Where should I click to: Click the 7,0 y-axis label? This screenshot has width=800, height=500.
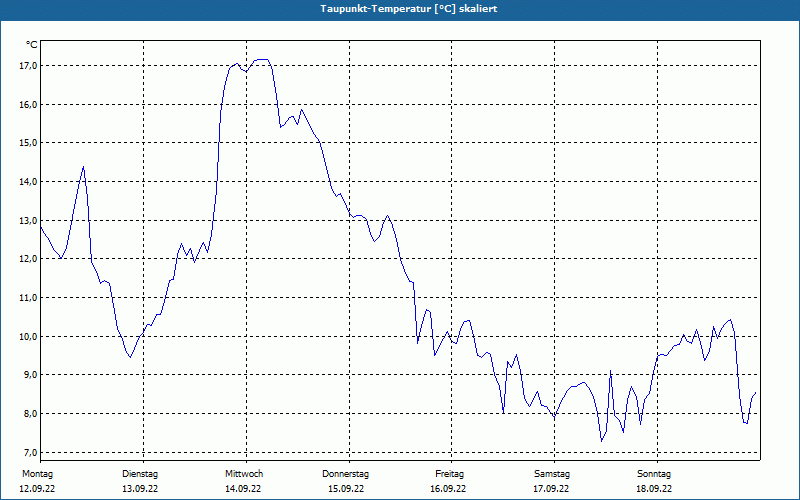click(x=30, y=452)
